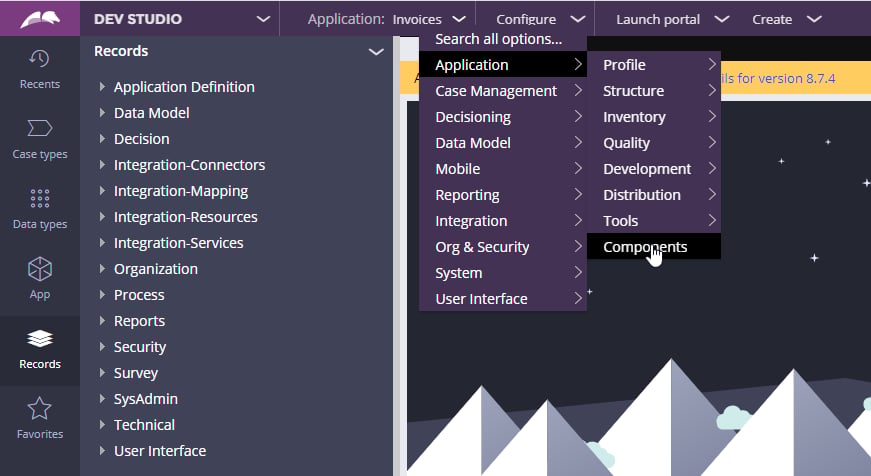This screenshot has width=871, height=476.
Task: Open the DEV STUDIO dropdown arrow
Action: click(263, 19)
